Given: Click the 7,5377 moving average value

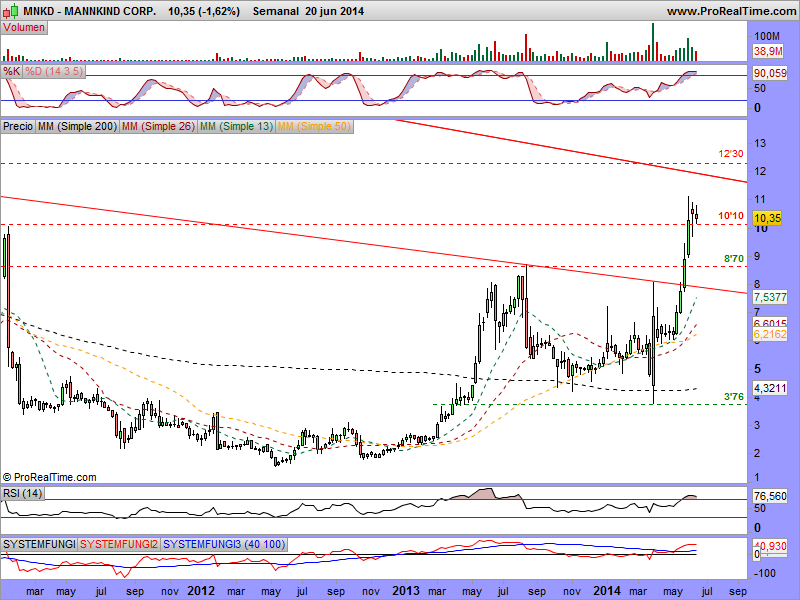Looking at the screenshot, I should point(770,297).
